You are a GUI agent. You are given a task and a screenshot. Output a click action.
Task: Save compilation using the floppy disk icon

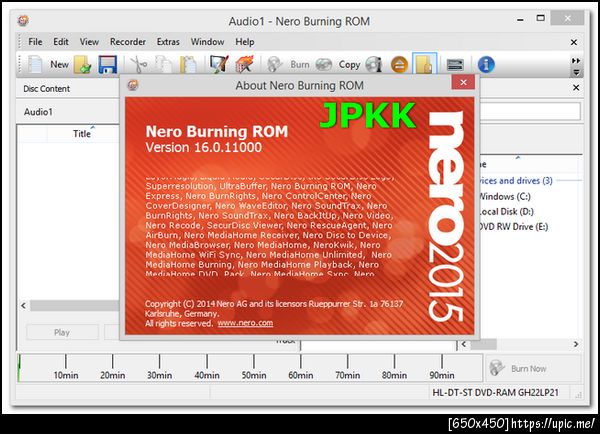tap(108, 64)
